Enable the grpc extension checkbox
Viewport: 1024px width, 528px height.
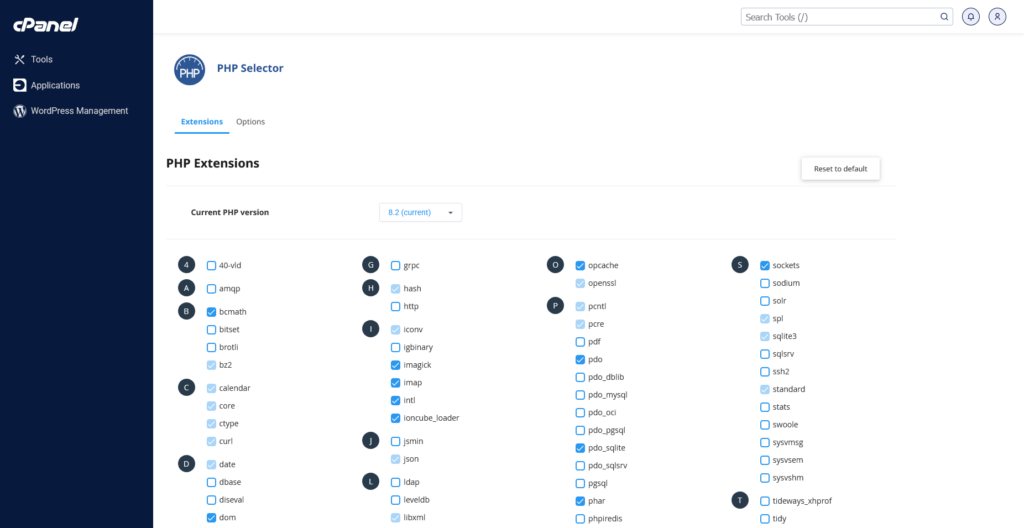point(395,266)
